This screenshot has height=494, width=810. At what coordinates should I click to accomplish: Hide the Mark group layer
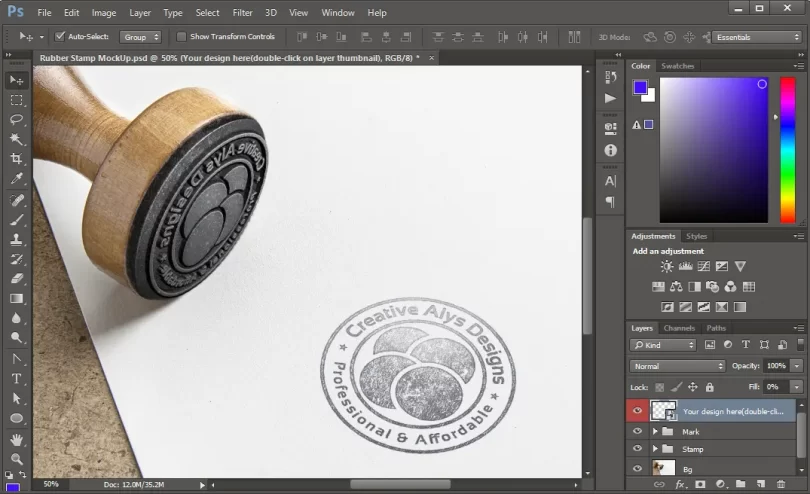point(637,431)
